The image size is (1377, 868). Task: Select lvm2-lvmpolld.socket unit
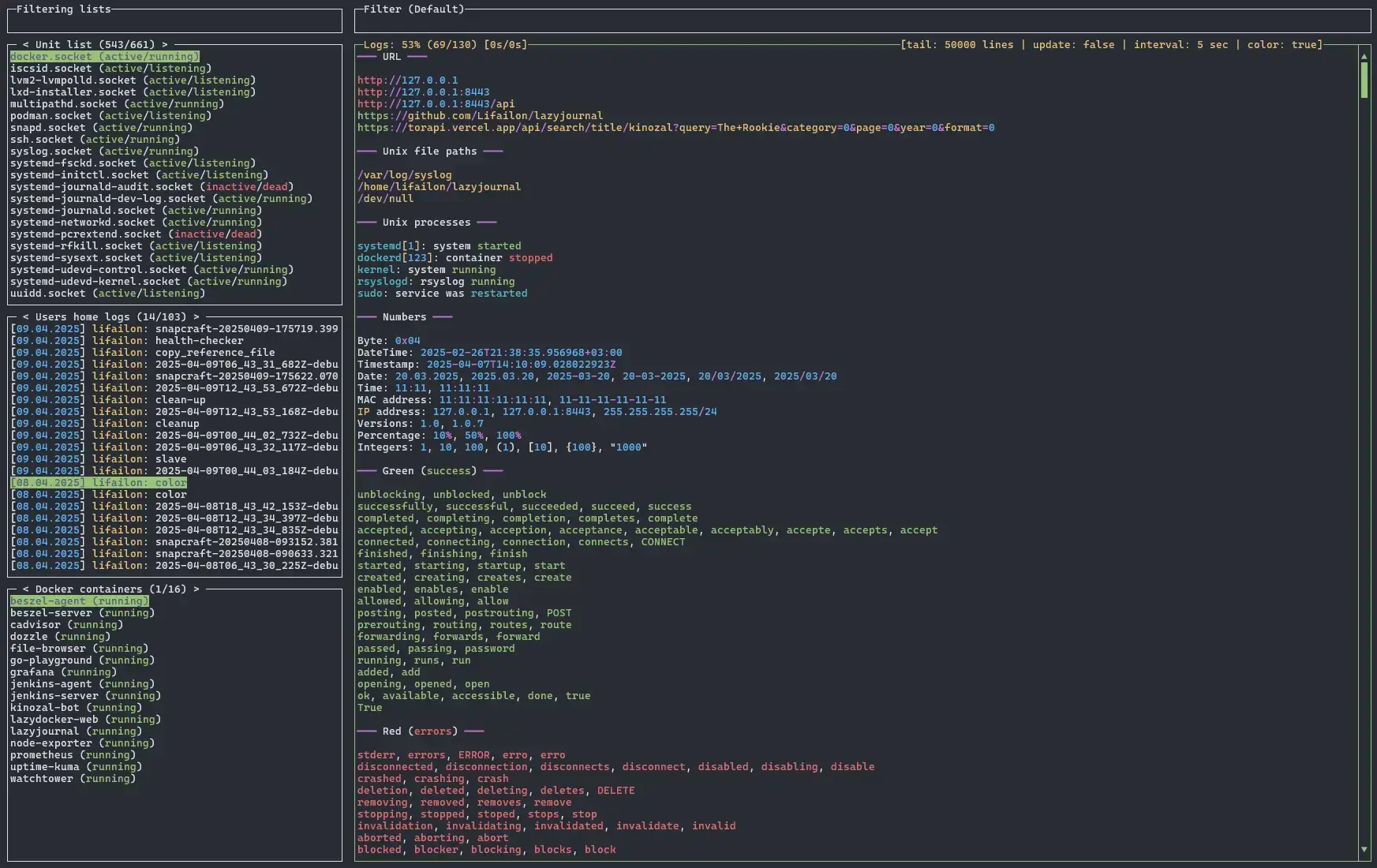coord(133,80)
